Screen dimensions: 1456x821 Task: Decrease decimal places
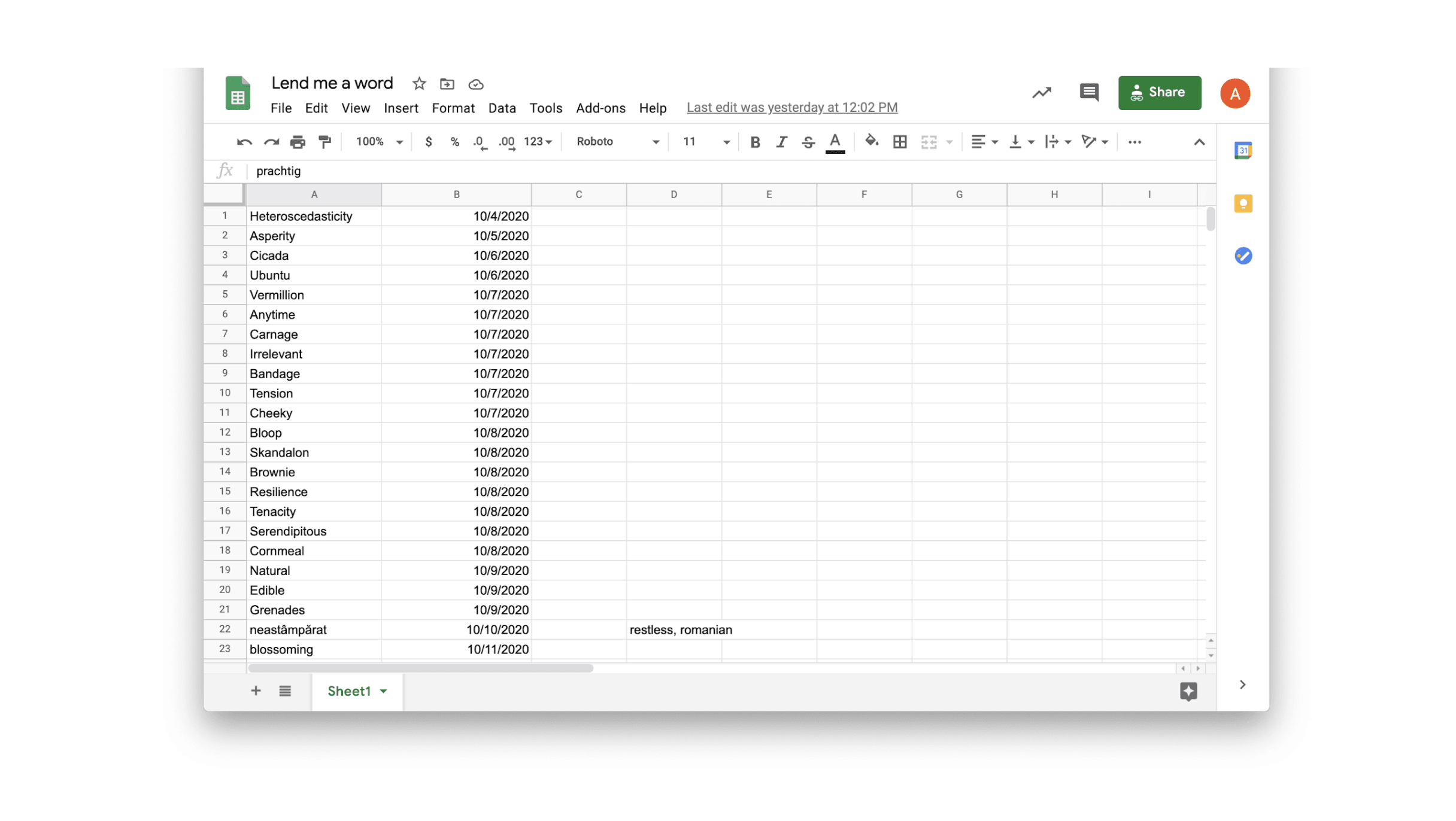pos(480,142)
